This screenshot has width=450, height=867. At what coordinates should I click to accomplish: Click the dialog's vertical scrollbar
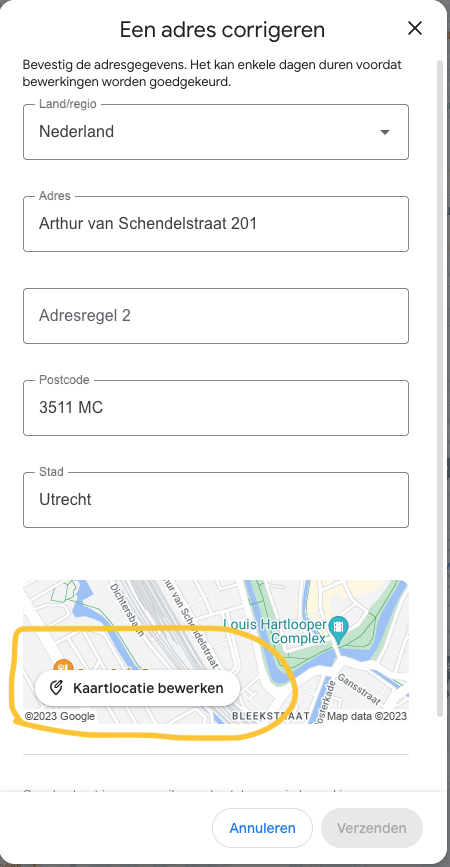440,387
